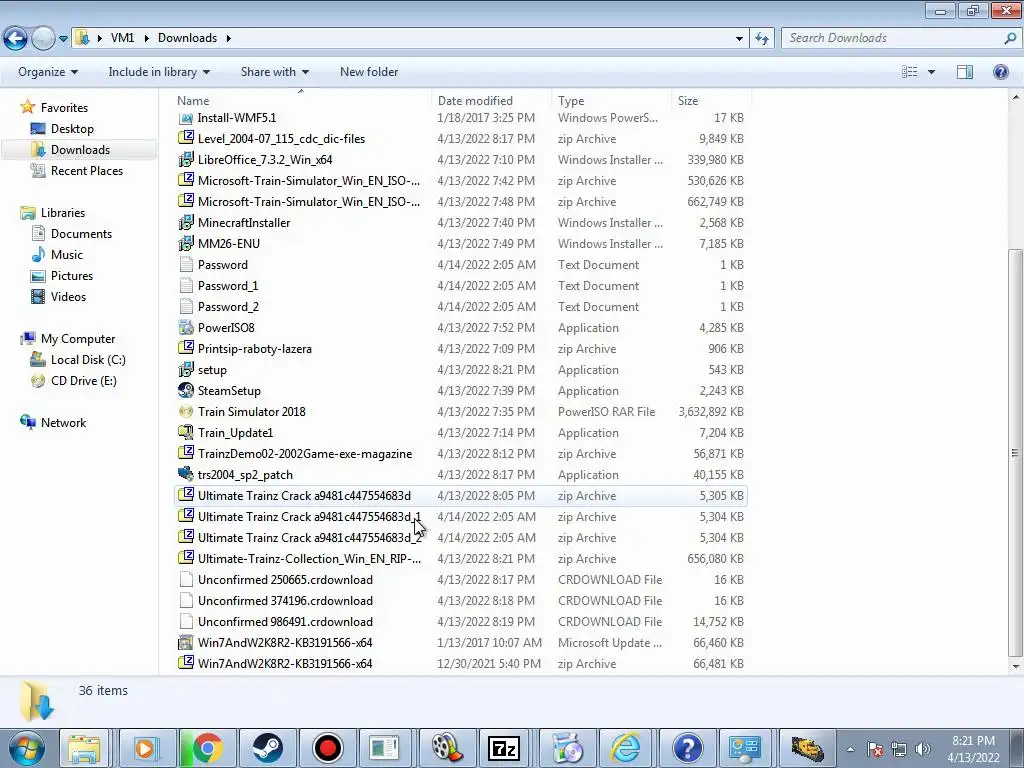Click the vertical scrollbar thumb in file list

[1015, 452]
